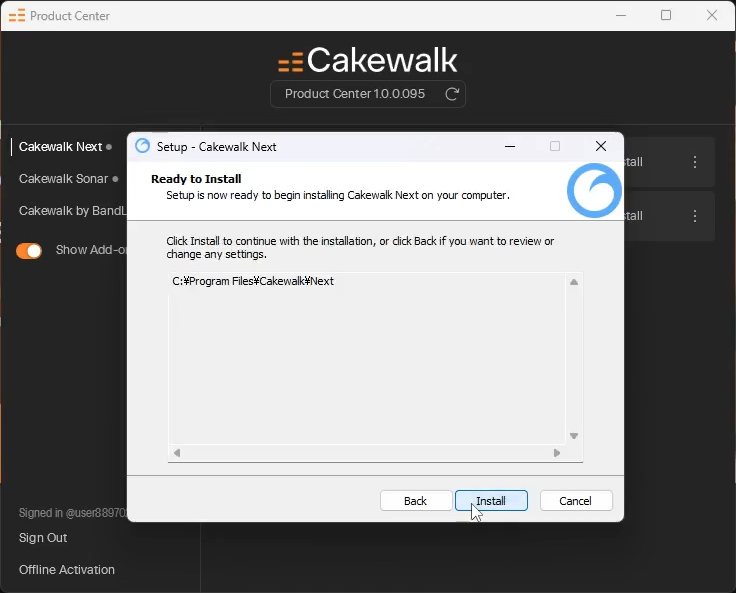The width and height of the screenshot is (736, 593).
Task: Refresh the Product Center version
Action: 452,94
